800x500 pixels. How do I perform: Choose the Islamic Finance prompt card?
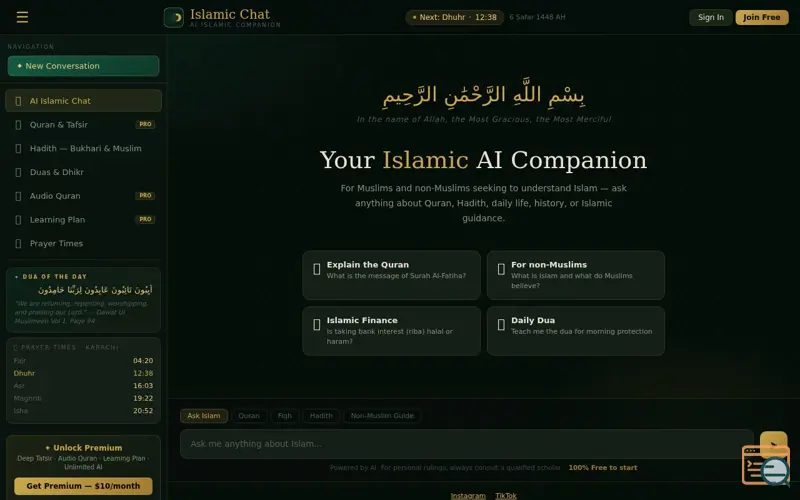[x=391, y=331]
